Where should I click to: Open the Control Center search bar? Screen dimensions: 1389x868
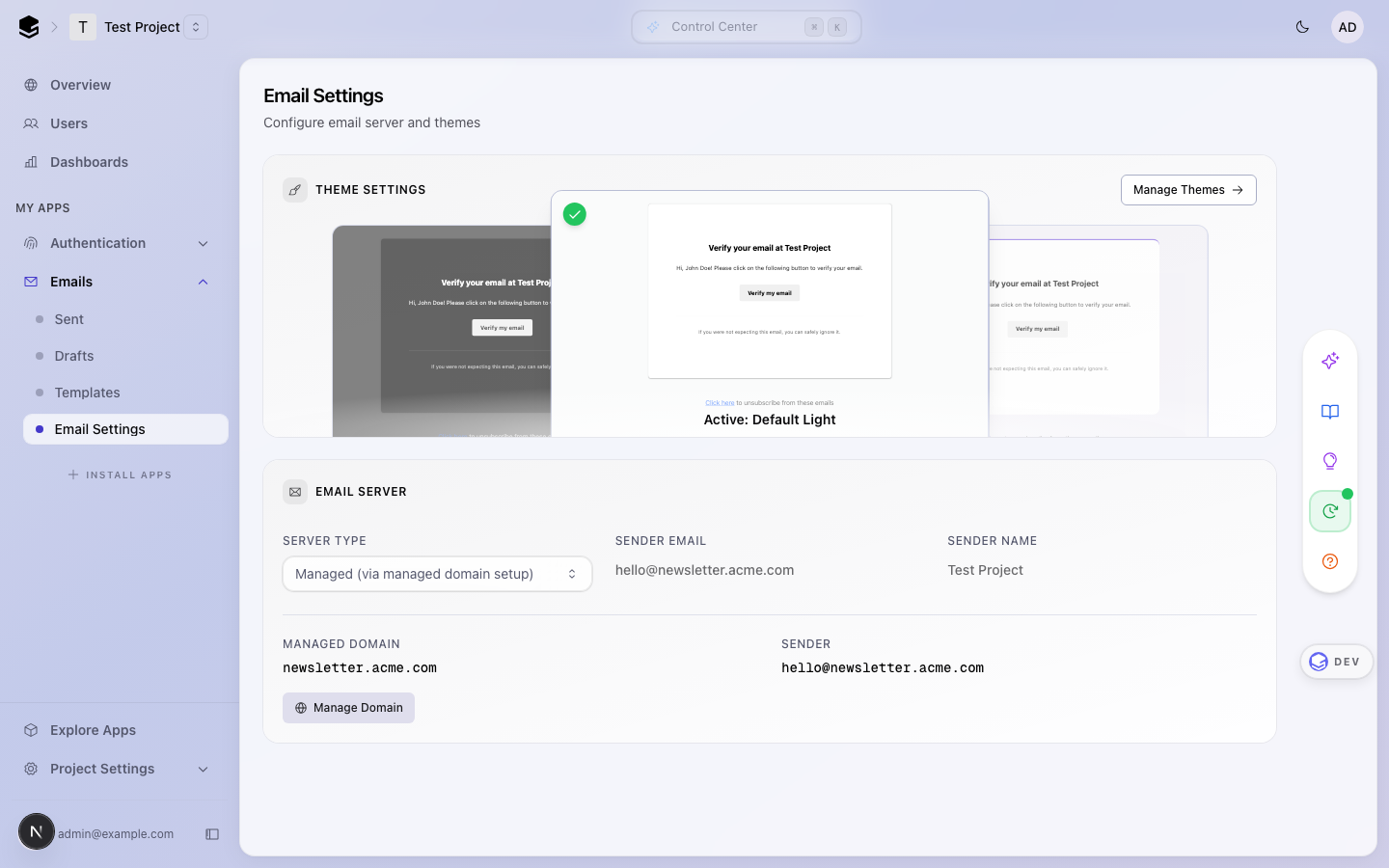pyautogui.click(x=746, y=27)
